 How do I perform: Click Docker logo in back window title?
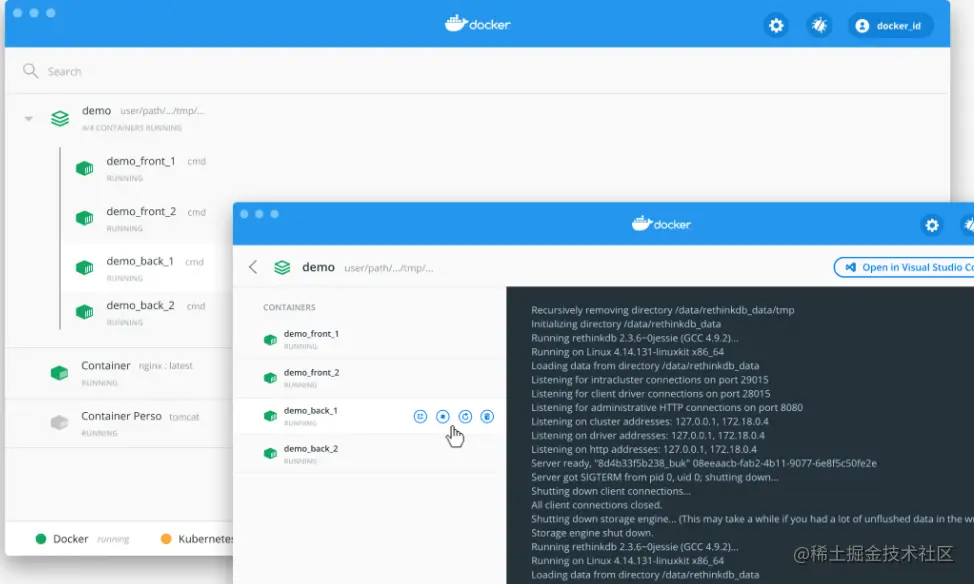coord(477,24)
